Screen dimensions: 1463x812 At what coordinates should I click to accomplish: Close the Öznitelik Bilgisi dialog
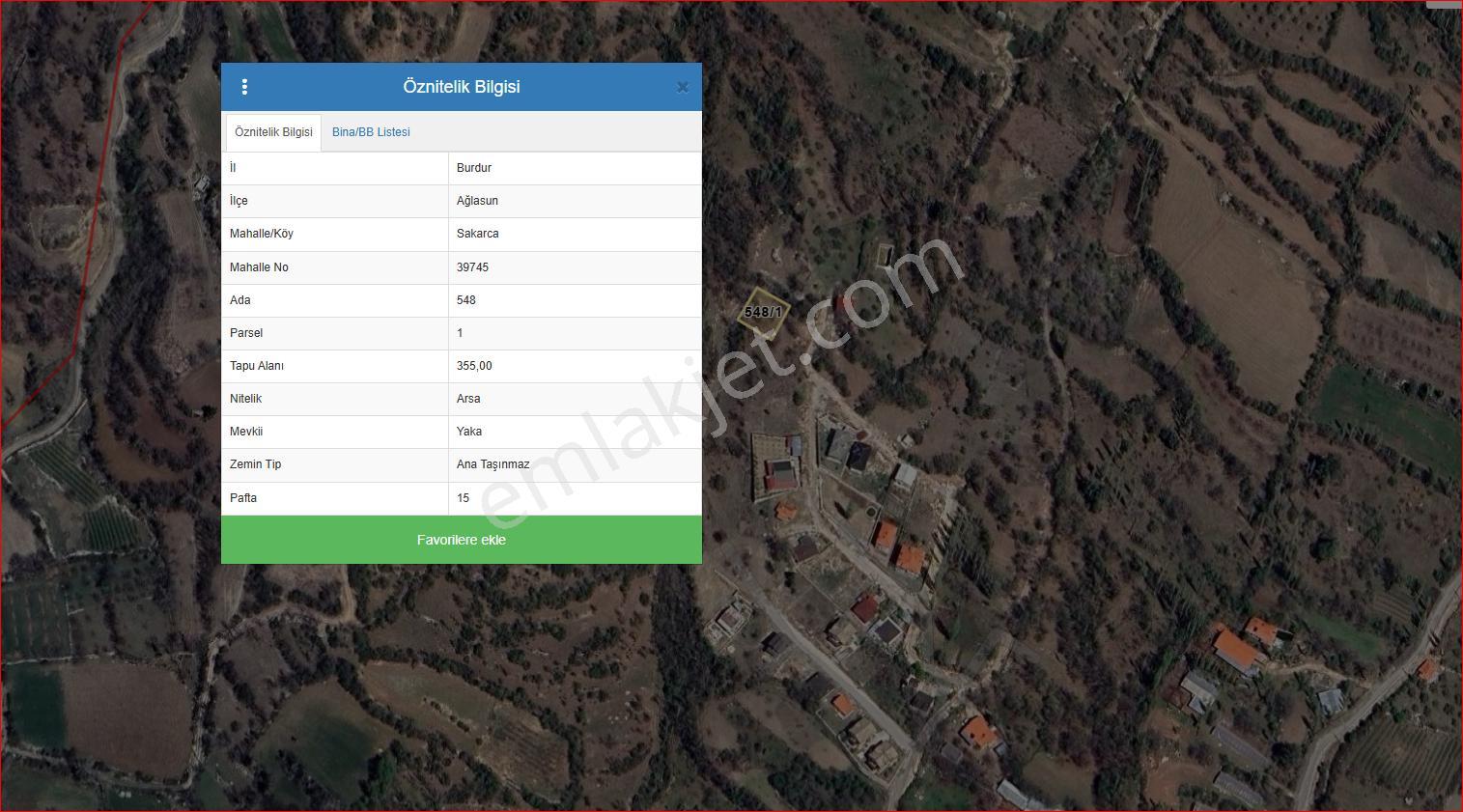(683, 87)
